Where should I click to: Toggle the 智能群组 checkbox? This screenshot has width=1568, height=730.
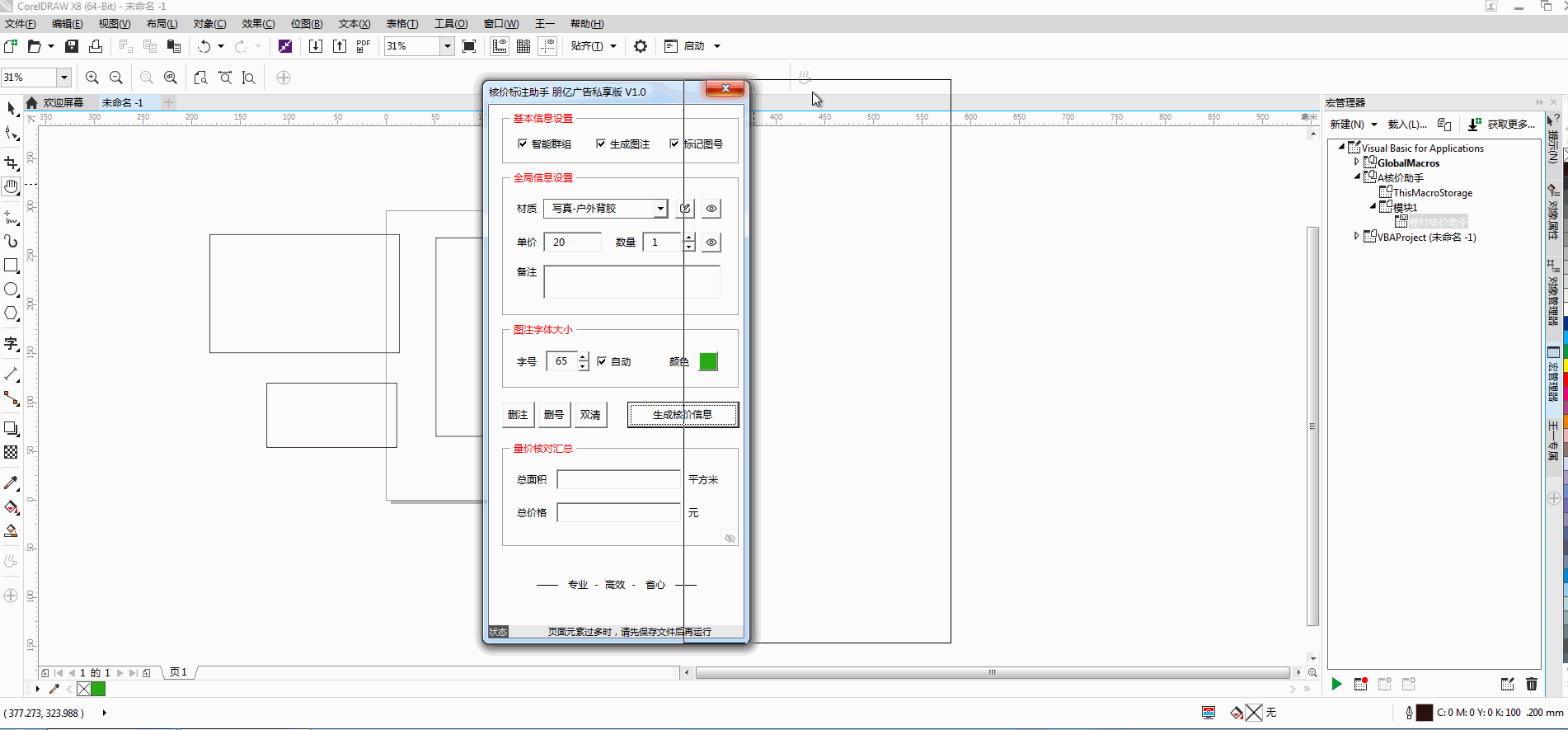pyautogui.click(x=522, y=144)
